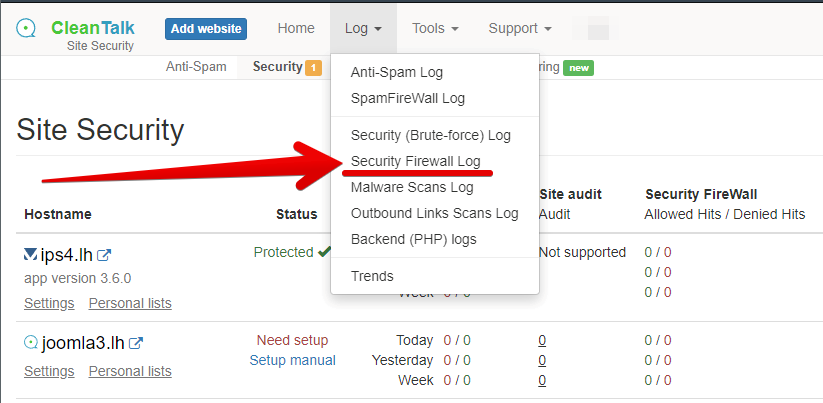
Task: Switch to the Anti-Spam tab
Action: [x=196, y=67]
